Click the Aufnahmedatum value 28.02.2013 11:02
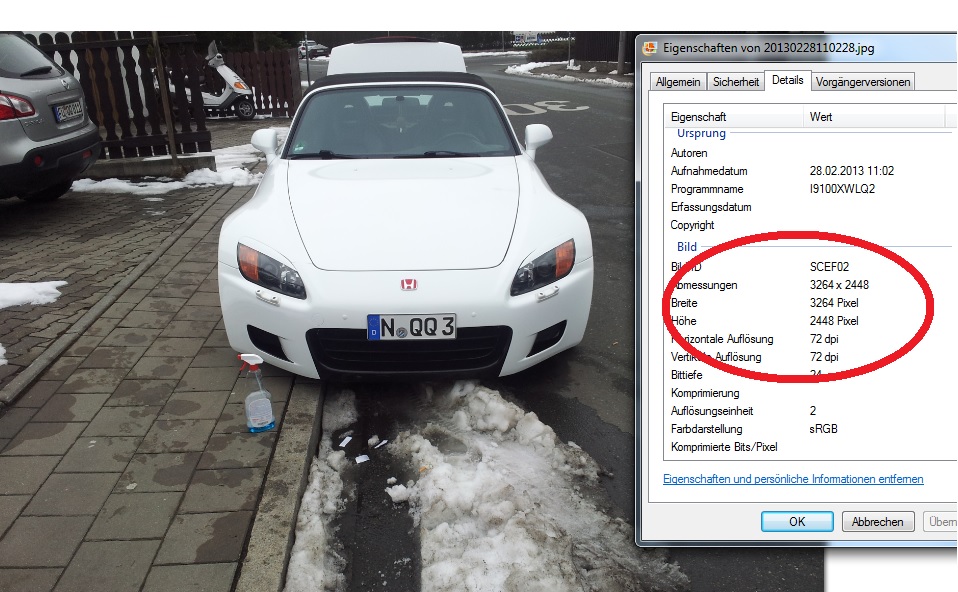 pos(851,171)
